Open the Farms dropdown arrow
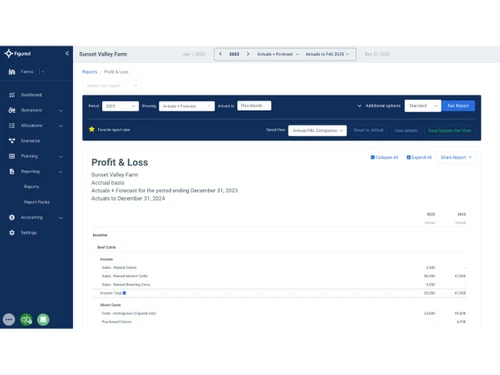This screenshot has width=500, height=375. 43,72
